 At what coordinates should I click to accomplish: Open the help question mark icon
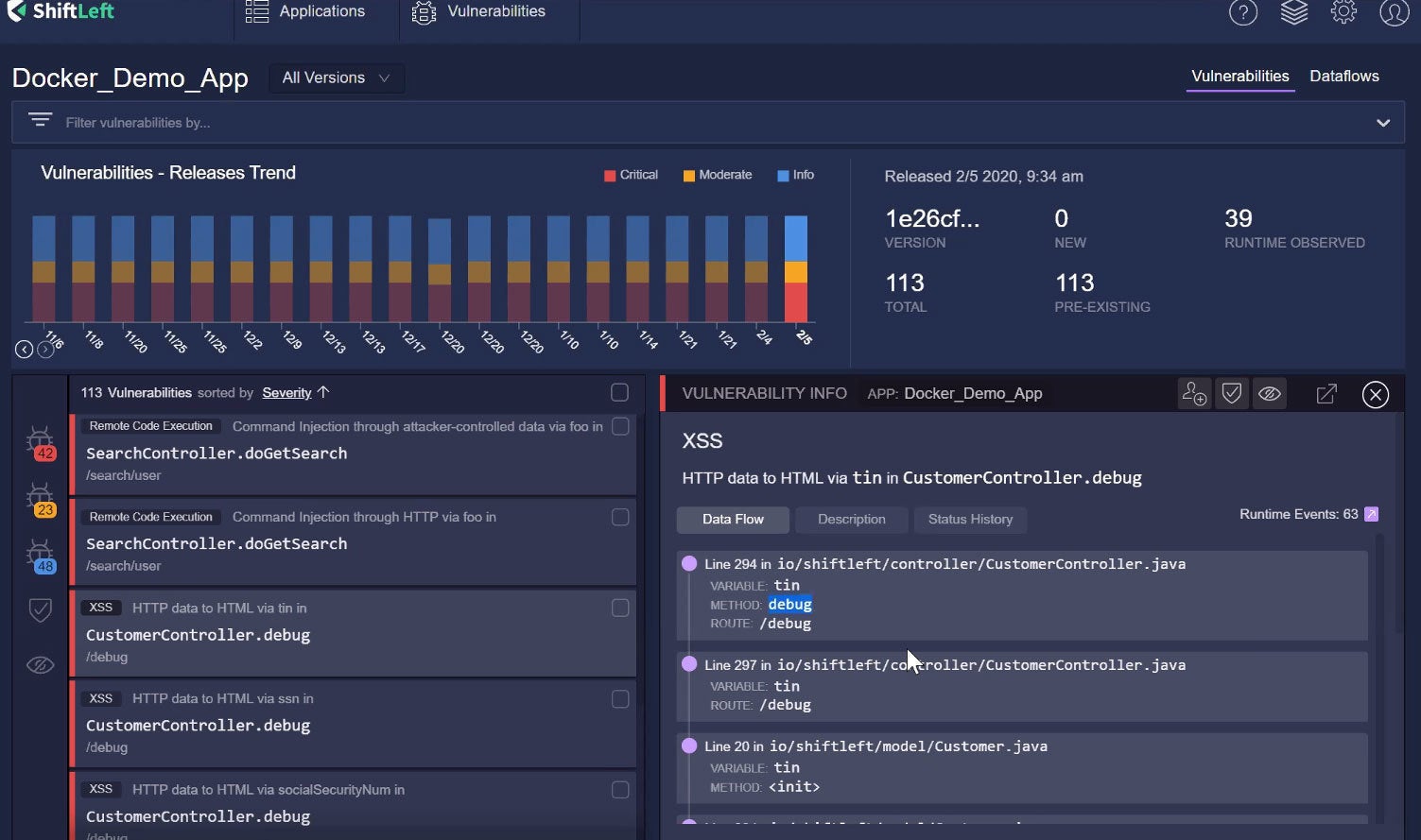pyautogui.click(x=1242, y=12)
